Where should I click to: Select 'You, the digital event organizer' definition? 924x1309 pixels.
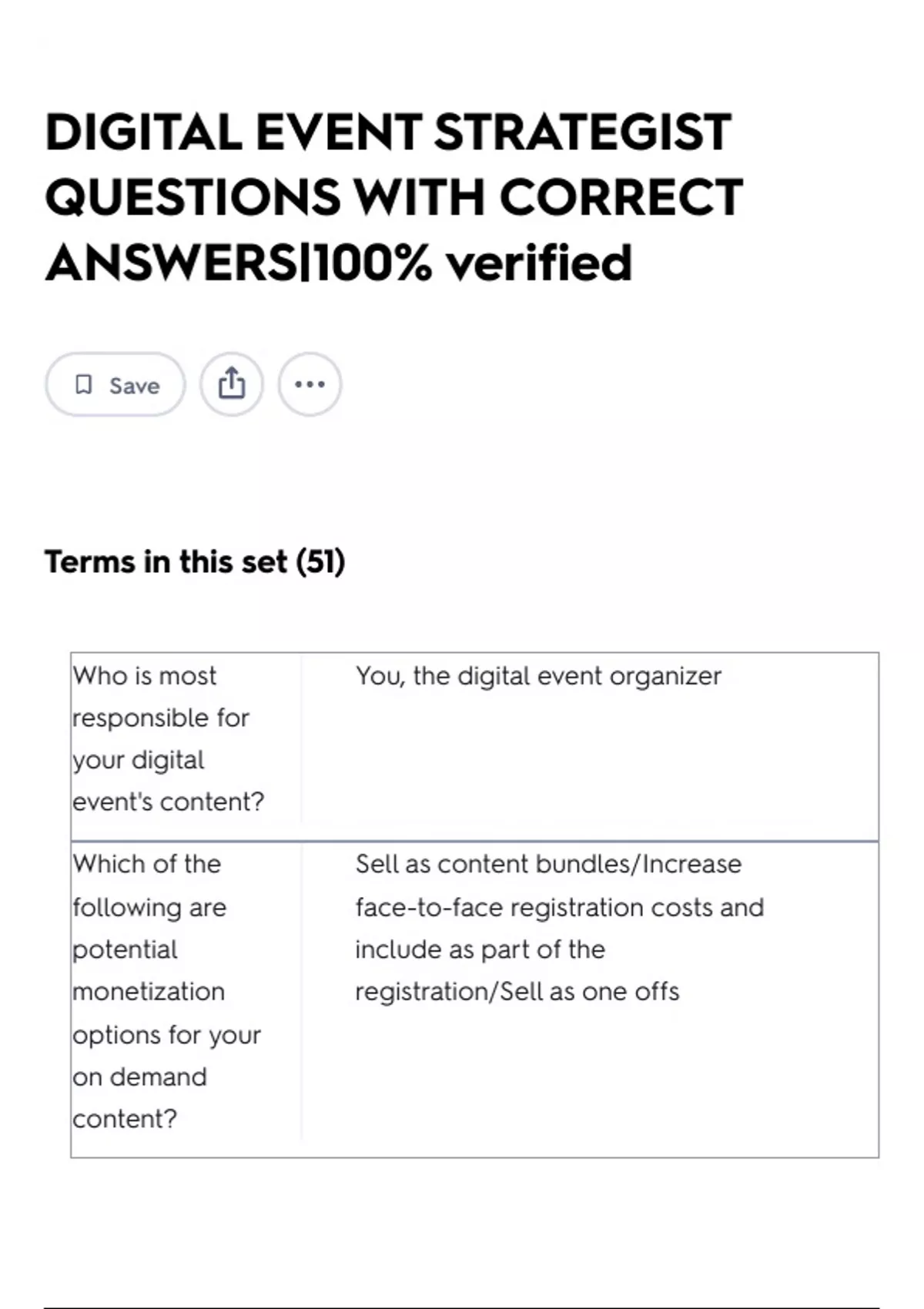click(538, 676)
